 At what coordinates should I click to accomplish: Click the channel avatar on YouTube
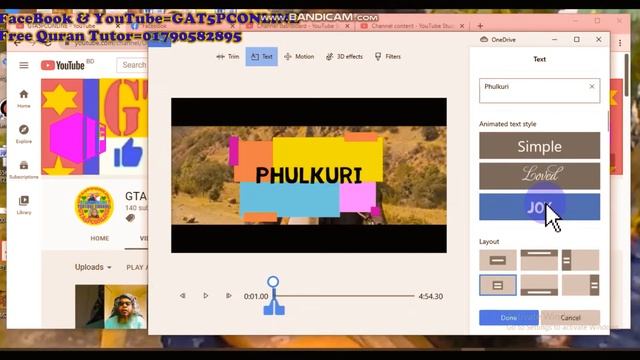pyautogui.click(x=94, y=206)
